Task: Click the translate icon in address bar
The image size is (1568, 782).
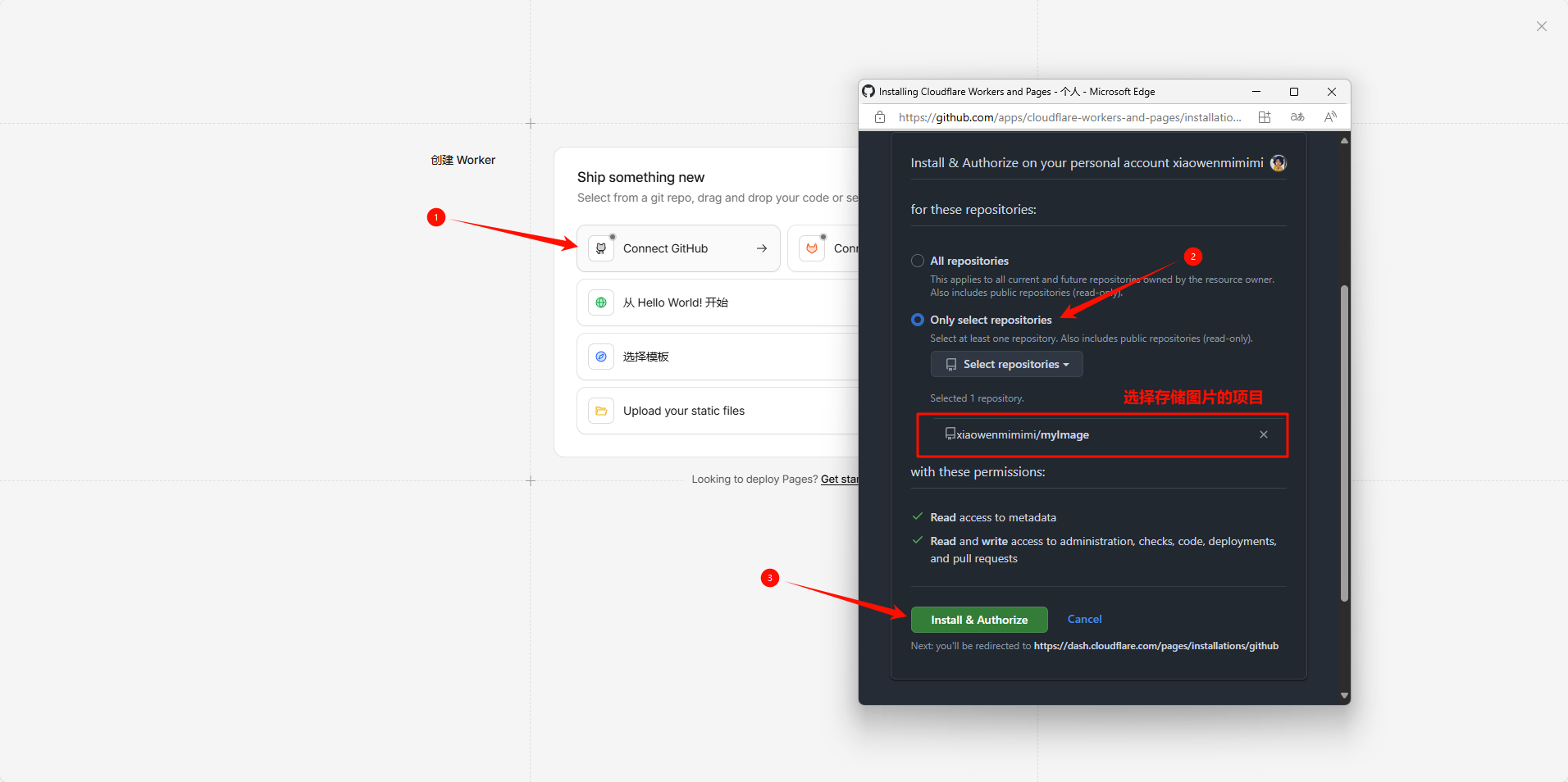Action: click(x=1297, y=117)
